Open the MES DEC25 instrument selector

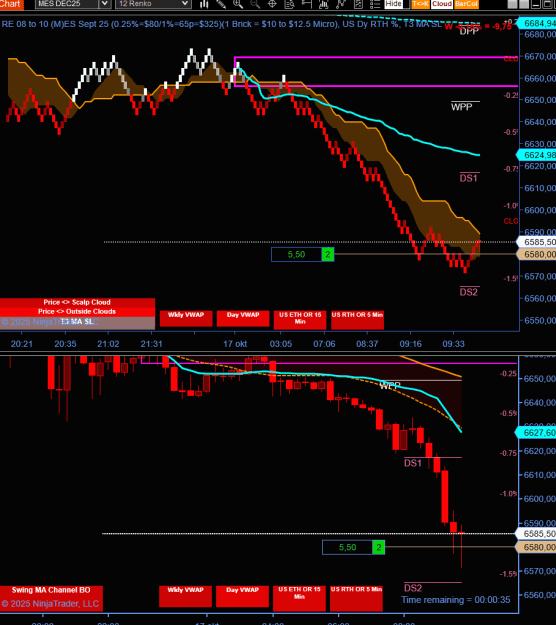pyautogui.click(x=67, y=4)
